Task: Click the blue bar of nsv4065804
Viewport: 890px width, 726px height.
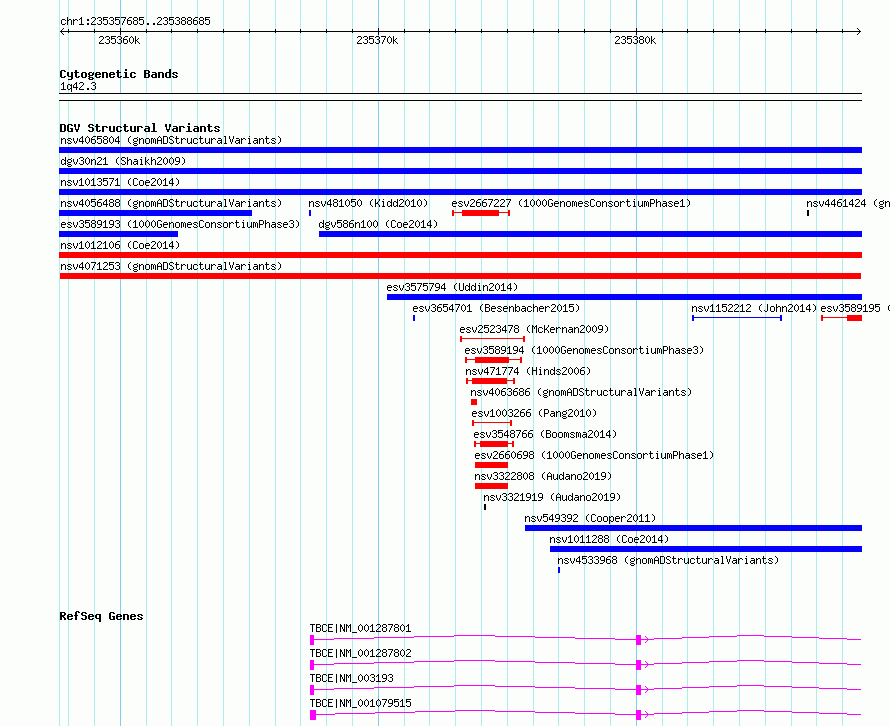Action: (460, 150)
